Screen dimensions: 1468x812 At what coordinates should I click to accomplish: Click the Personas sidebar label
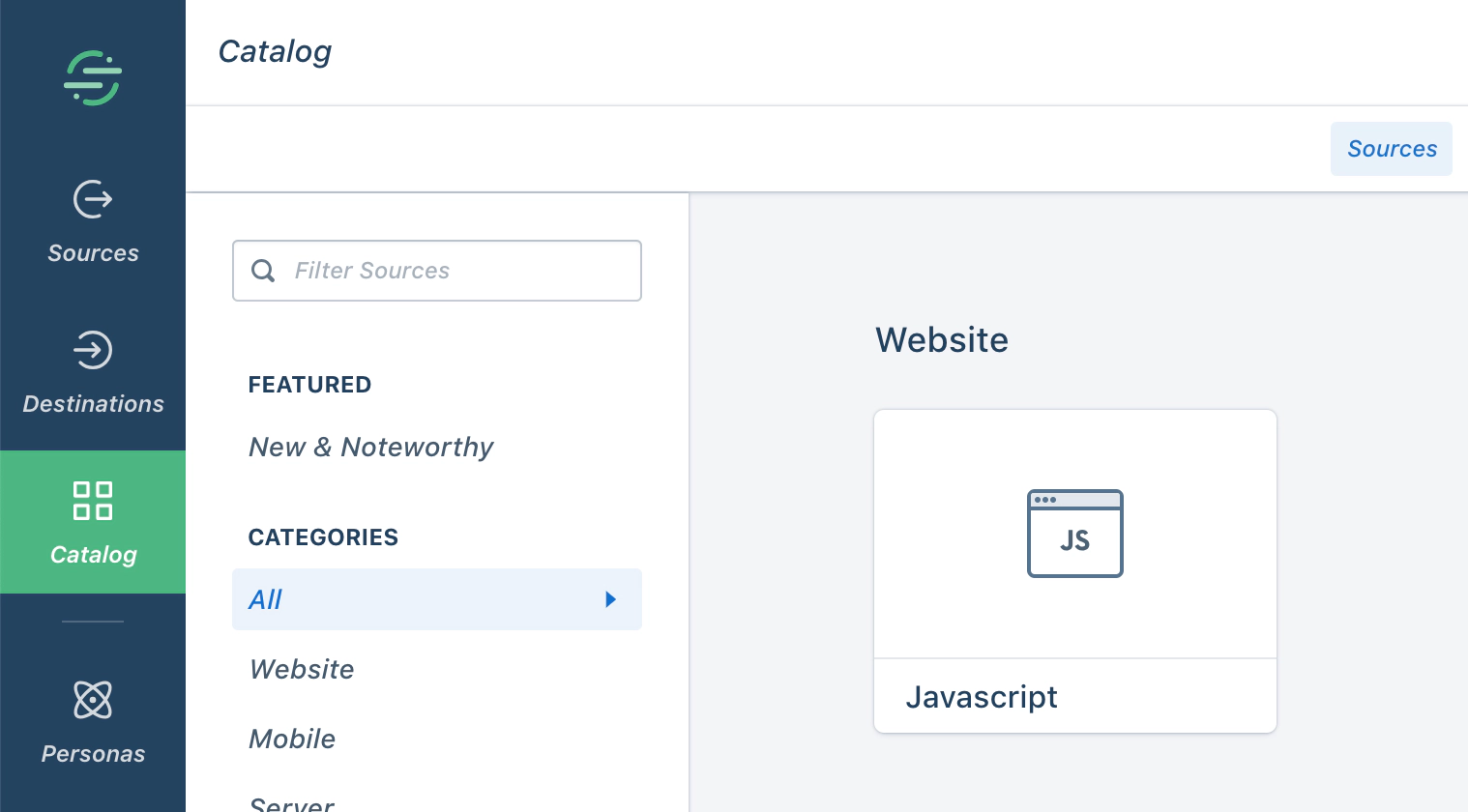tap(93, 754)
